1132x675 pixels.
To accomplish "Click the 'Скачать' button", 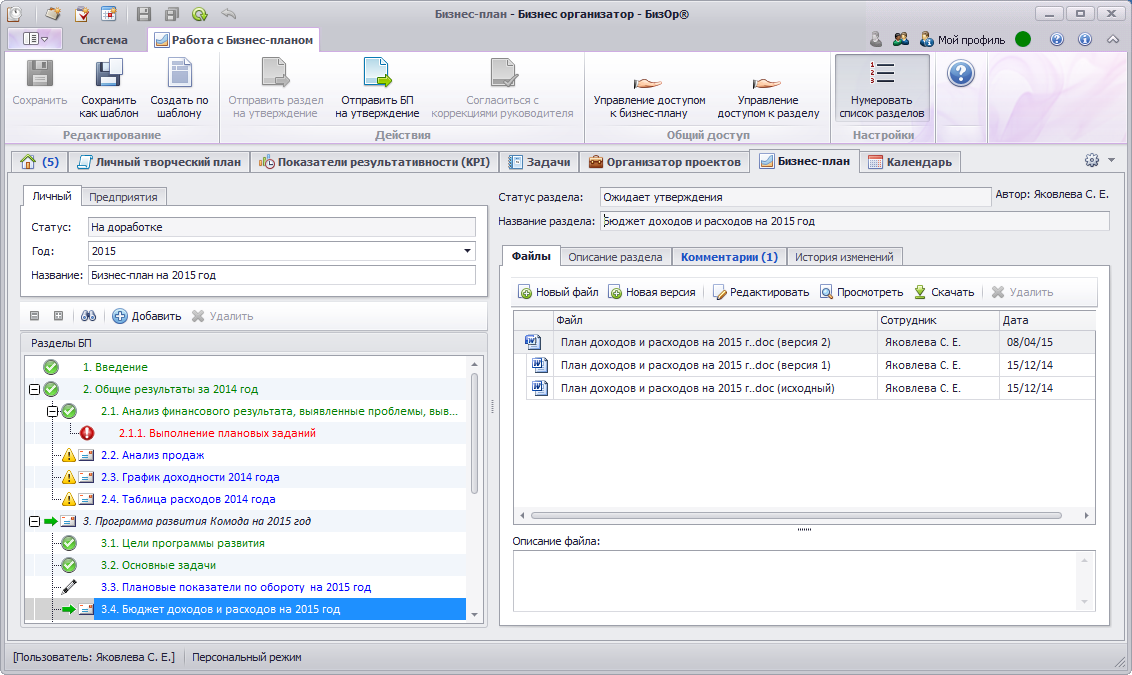I will point(943,292).
